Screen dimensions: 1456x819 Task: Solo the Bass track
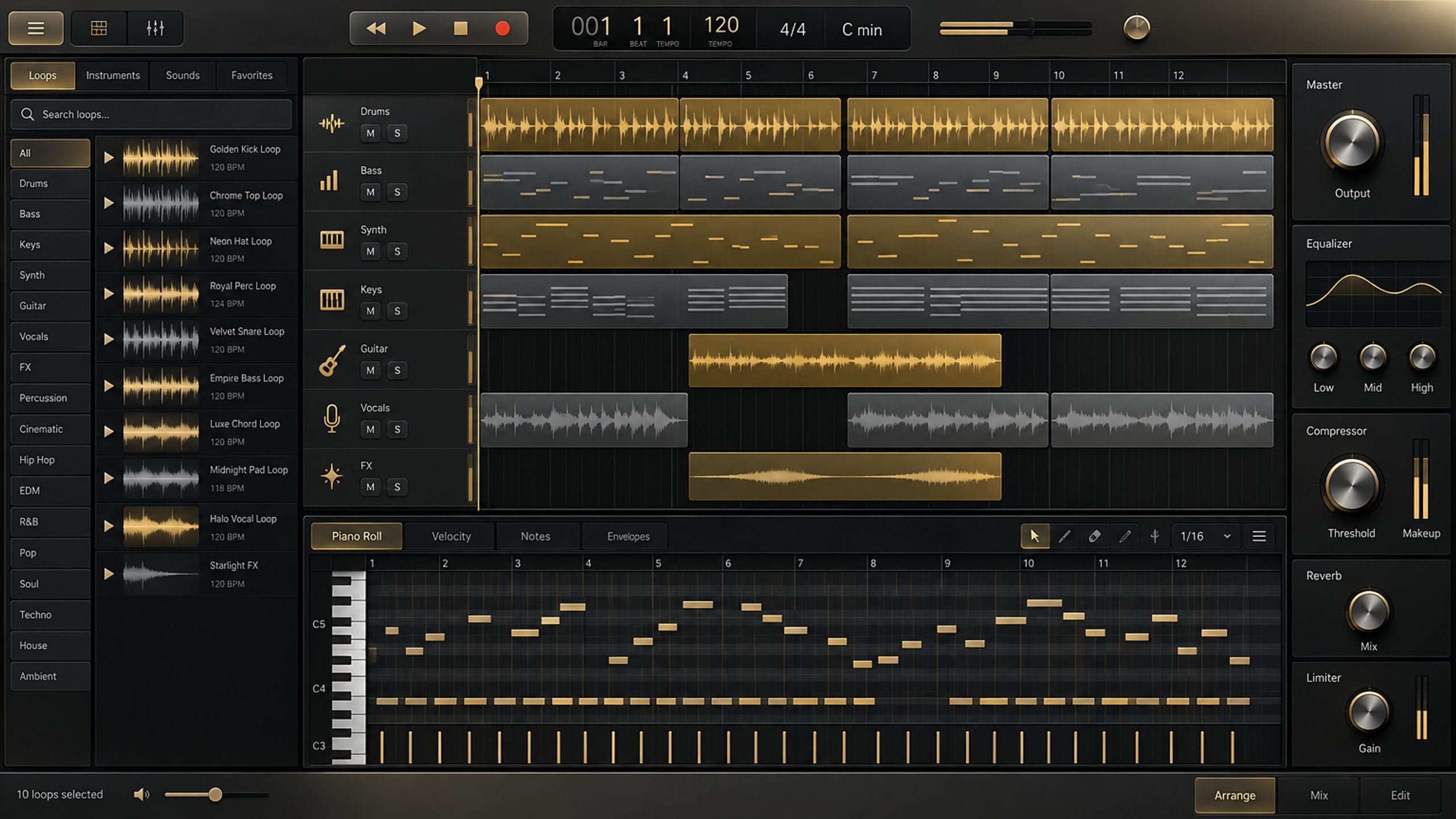(x=397, y=192)
